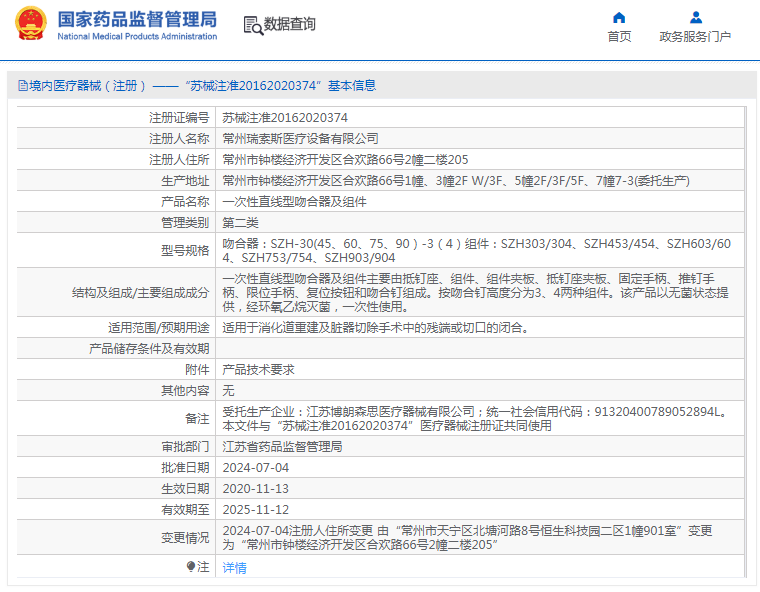Image resolution: width=760 pixels, height=592 pixels.
Task: Click the 注册人名称 row label
Action: [179, 139]
